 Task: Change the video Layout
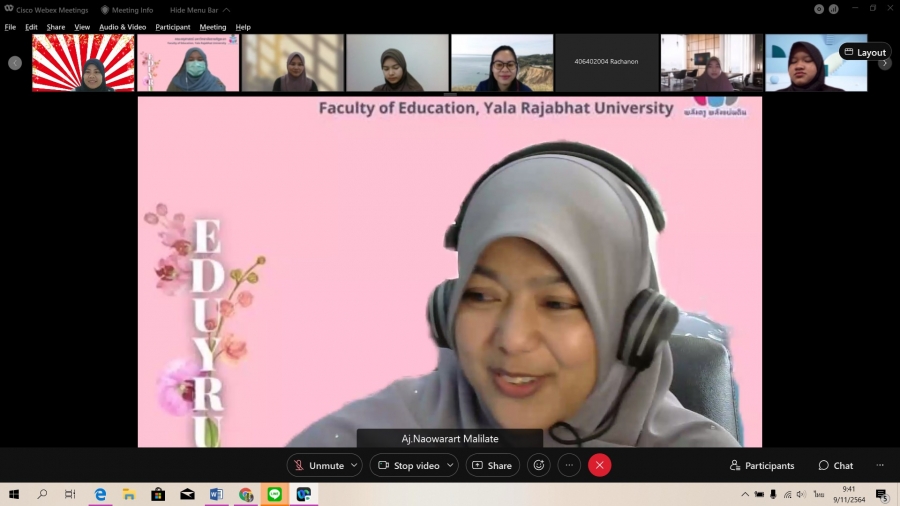pyautogui.click(x=865, y=52)
